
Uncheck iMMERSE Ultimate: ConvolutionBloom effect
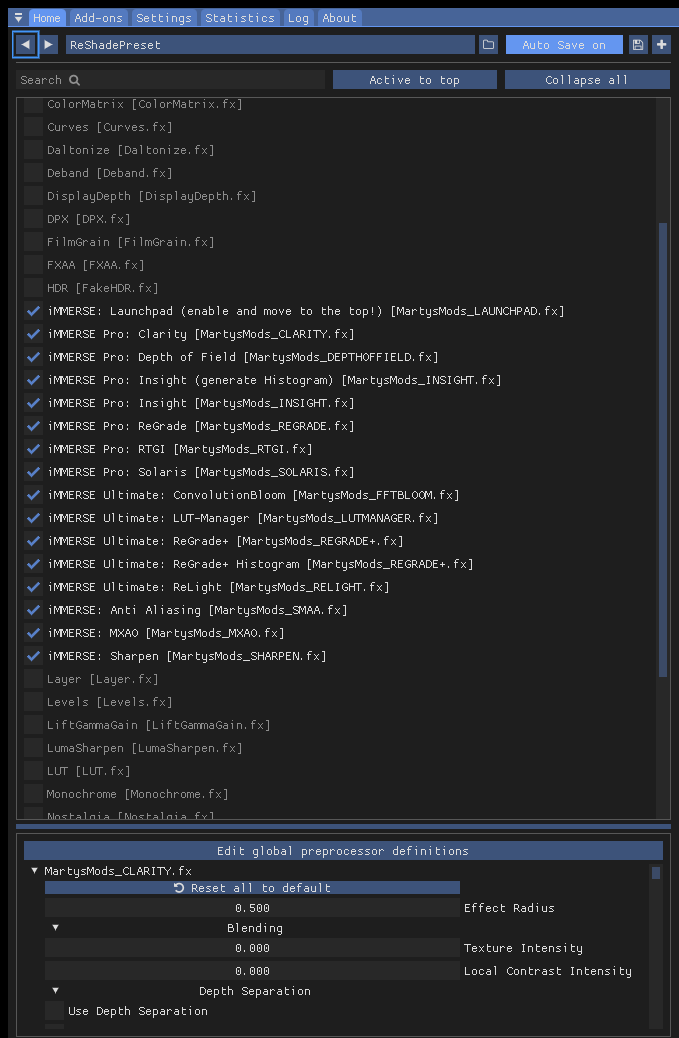(33, 495)
